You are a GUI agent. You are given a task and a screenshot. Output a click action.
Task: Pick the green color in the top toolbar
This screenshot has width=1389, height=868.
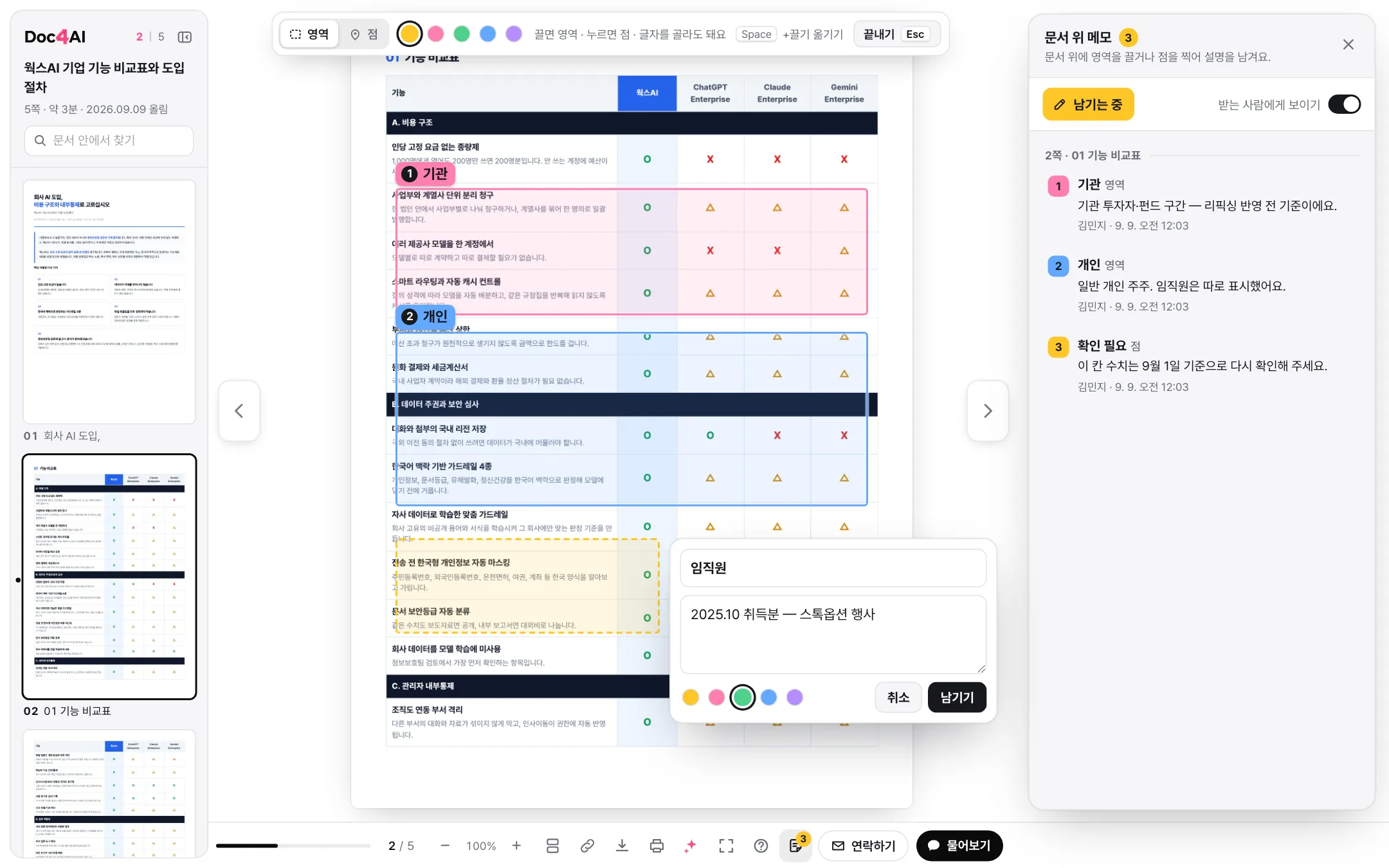(x=462, y=34)
